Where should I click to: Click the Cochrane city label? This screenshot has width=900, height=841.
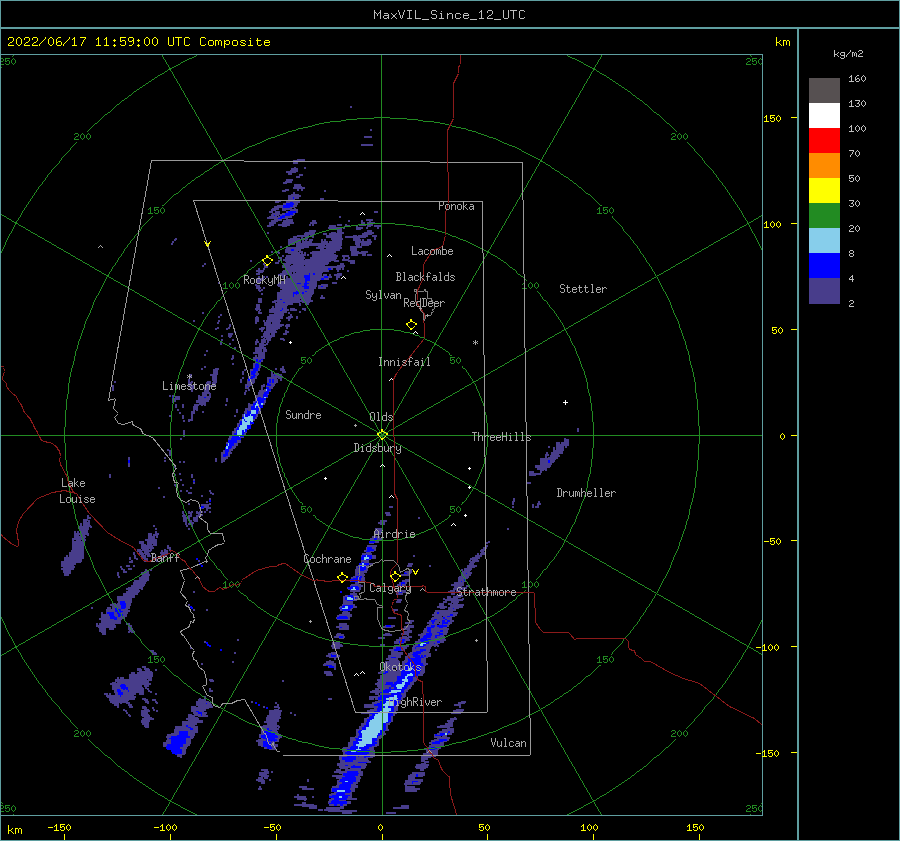327,559
